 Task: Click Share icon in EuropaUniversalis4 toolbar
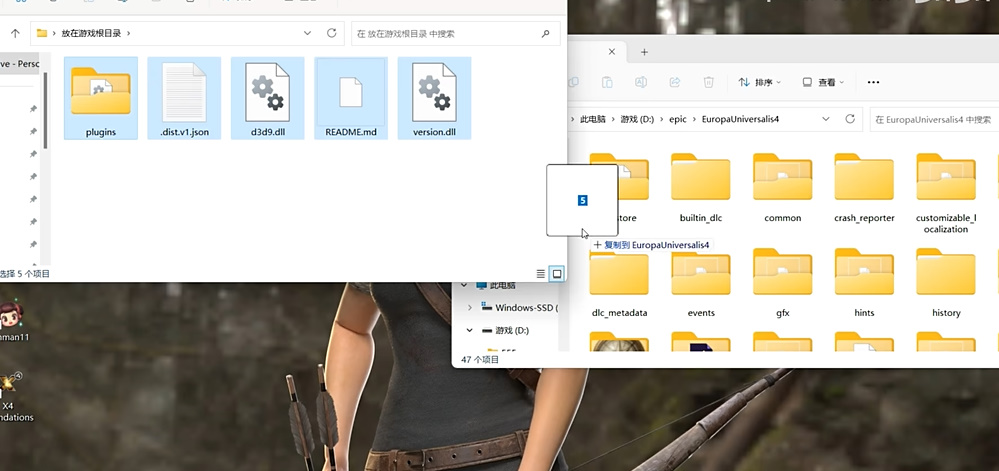pyautogui.click(x=675, y=82)
